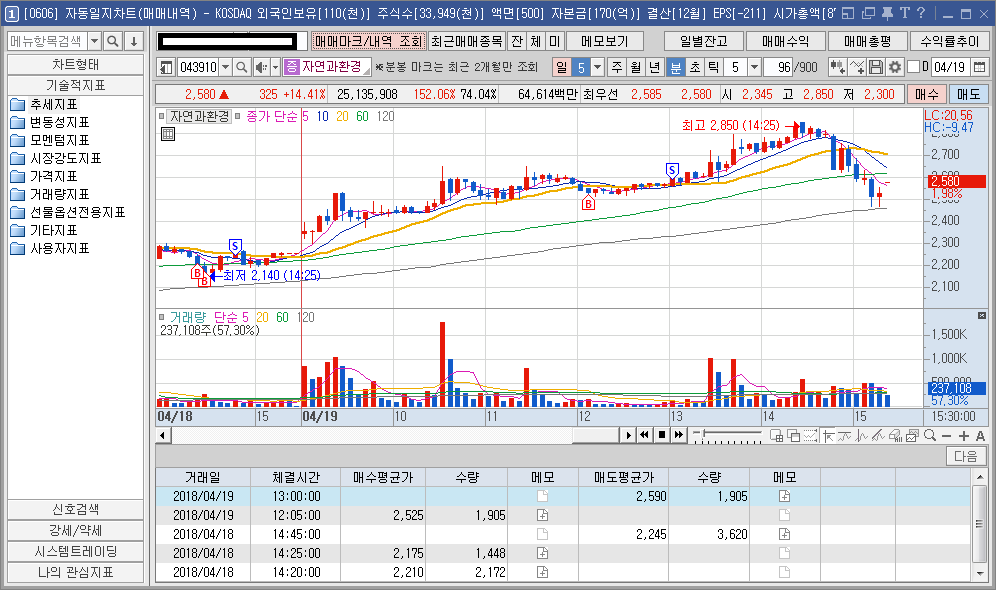Click the play button in chart playback controls
The width and height of the screenshot is (996, 590).
629,435
